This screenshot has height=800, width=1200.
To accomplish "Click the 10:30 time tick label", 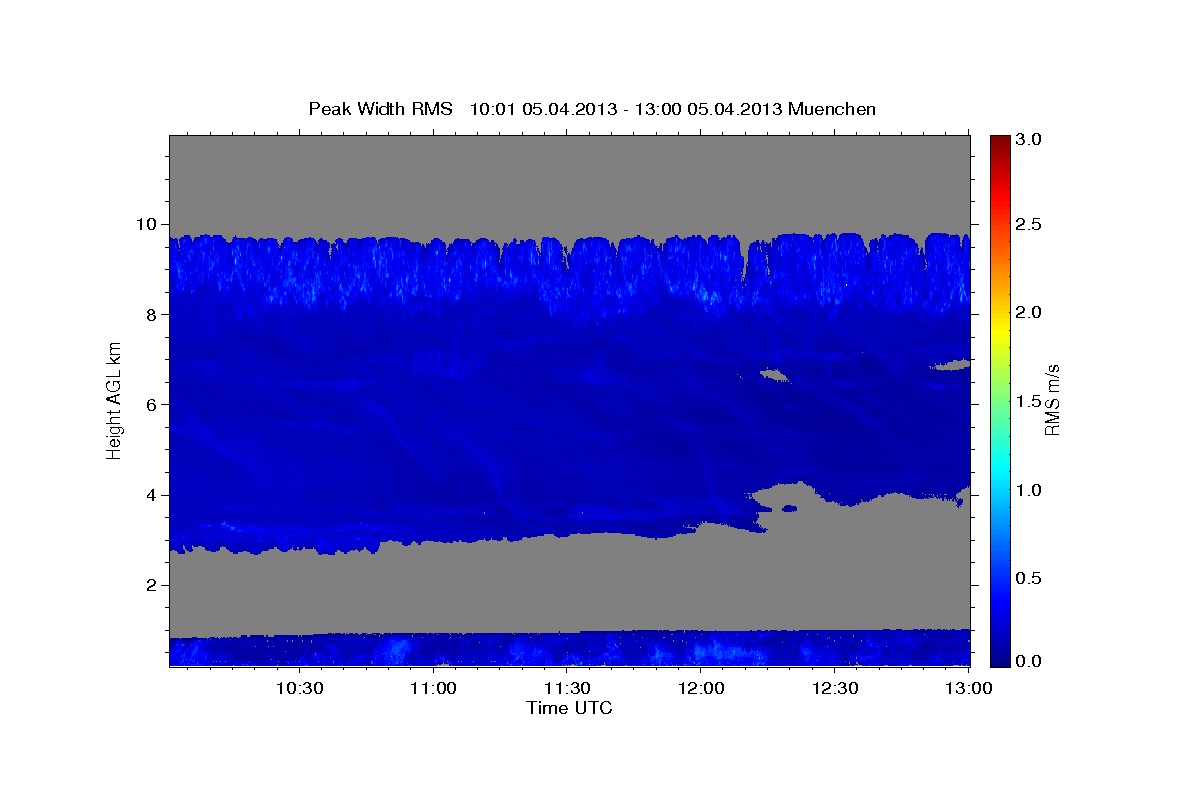I will (300, 689).
